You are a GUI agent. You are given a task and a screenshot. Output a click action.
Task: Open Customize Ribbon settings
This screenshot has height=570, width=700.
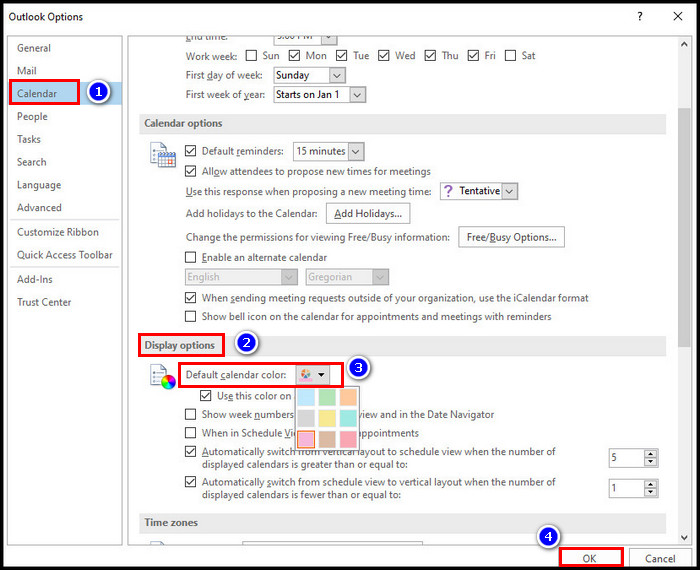click(x=58, y=232)
